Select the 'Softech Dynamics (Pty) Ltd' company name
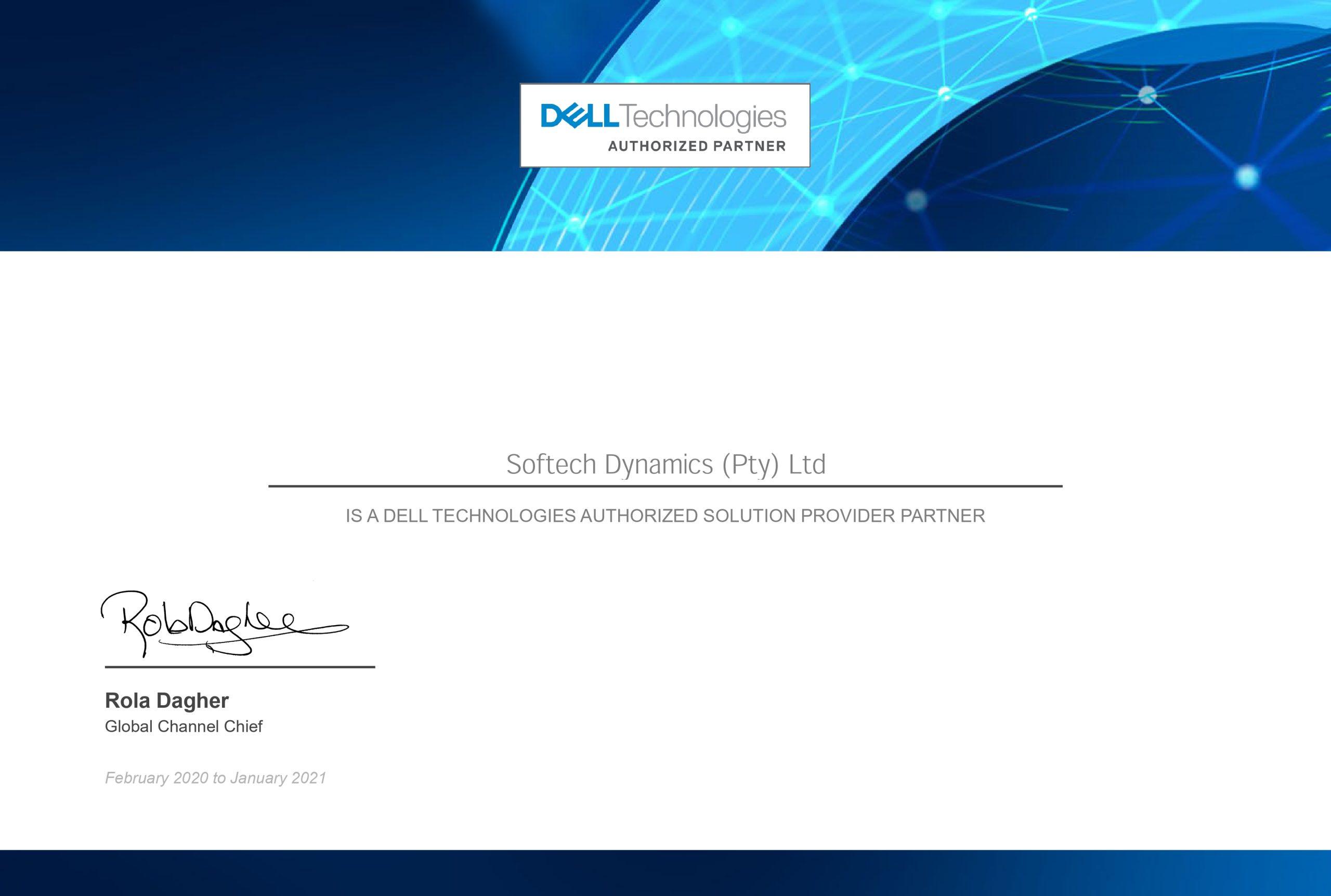 click(x=666, y=465)
